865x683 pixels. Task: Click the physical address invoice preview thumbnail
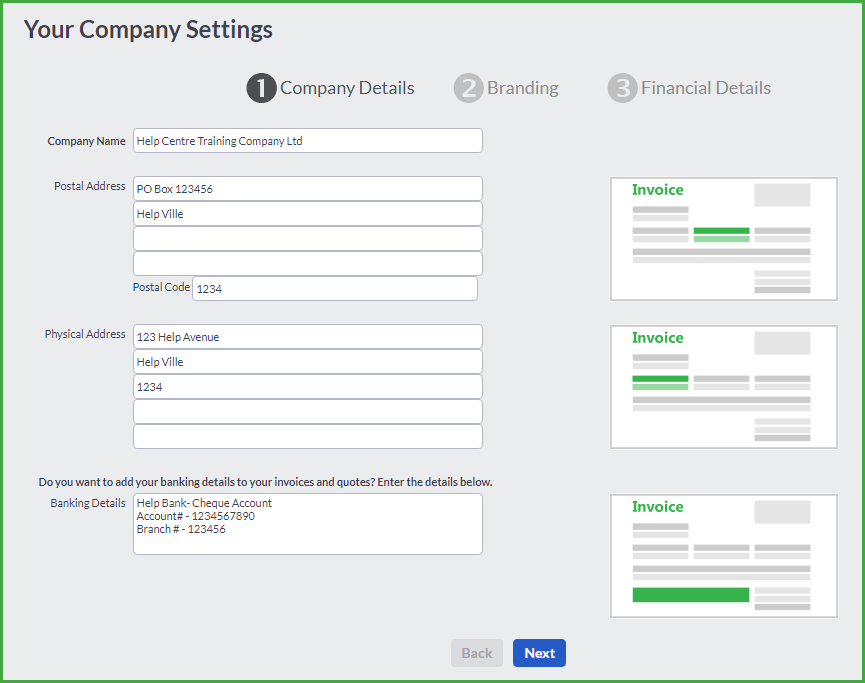[723, 387]
